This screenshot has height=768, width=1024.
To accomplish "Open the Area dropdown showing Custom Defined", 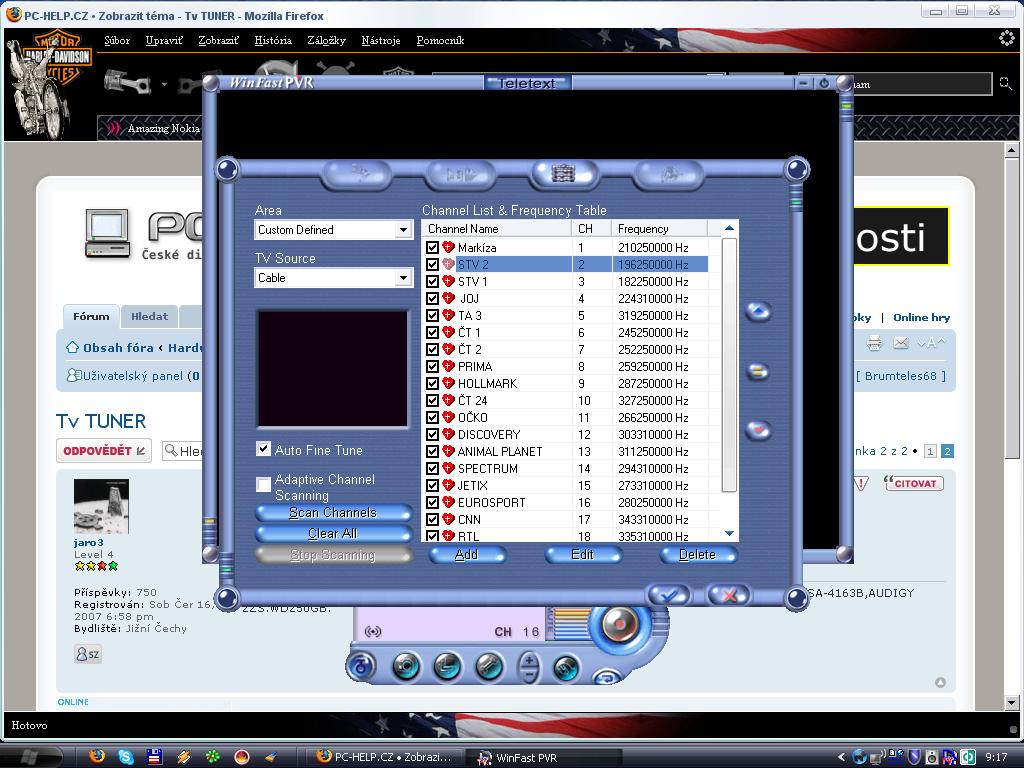I will 334,230.
